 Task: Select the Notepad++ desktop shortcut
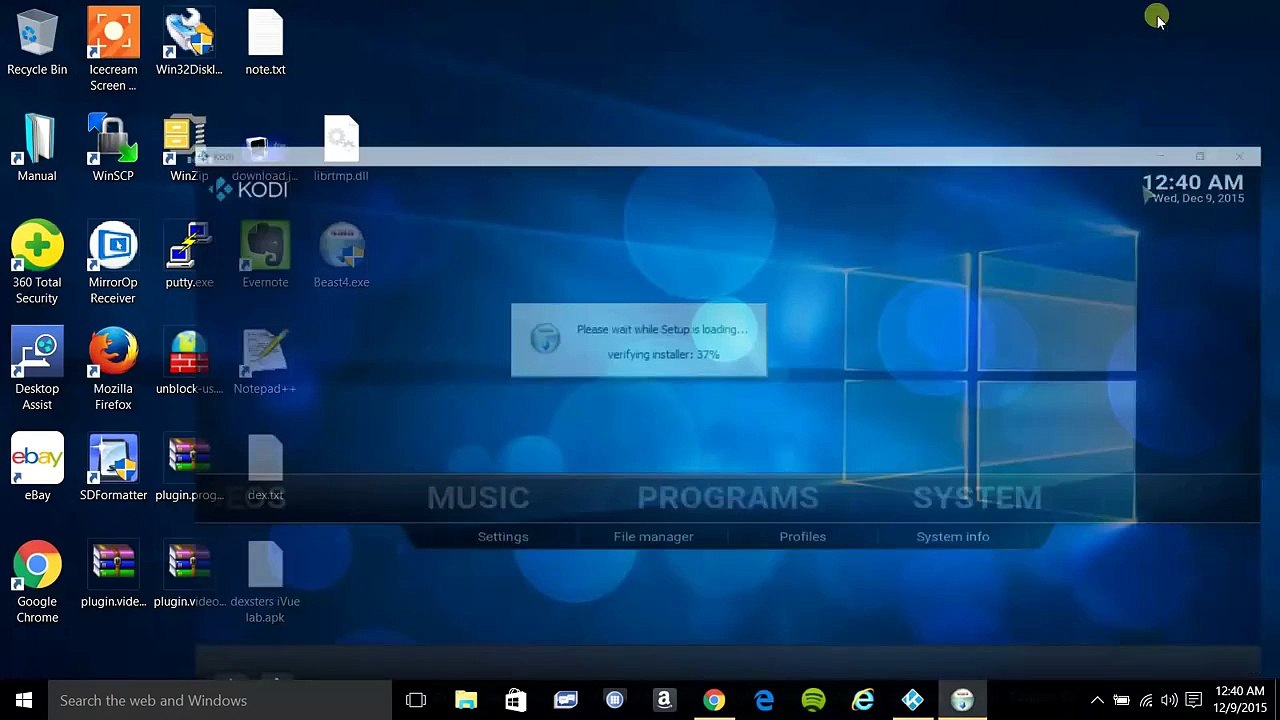click(265, 362)
